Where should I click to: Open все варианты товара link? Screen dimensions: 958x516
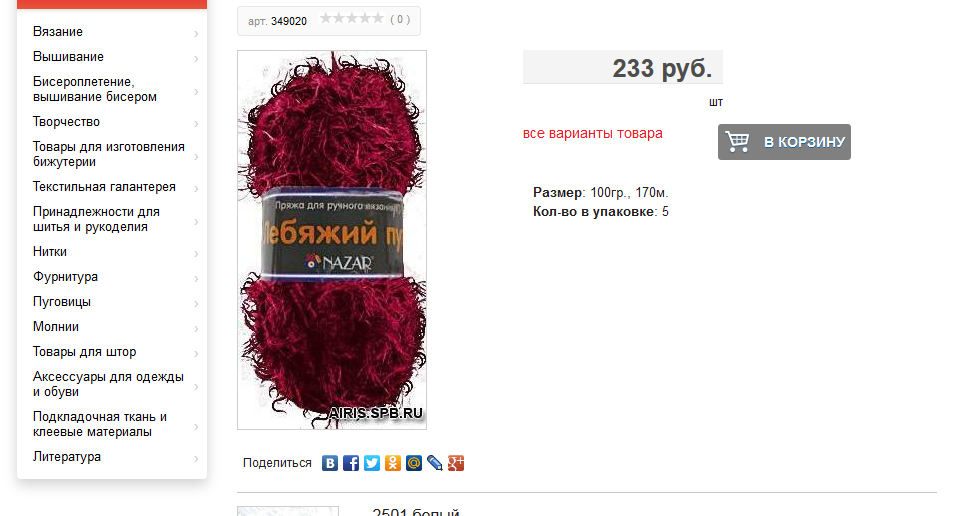click(x=592, y=134)
